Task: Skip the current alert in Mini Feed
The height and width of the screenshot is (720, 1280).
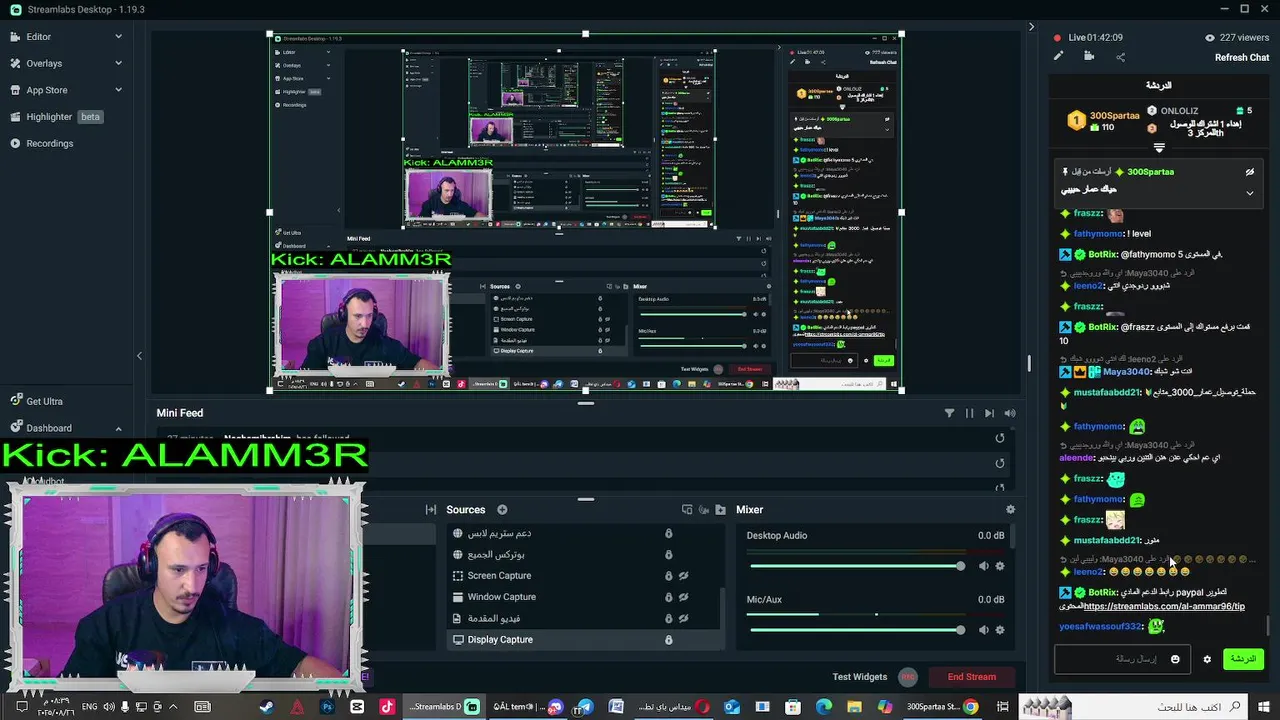Action: 989,413
